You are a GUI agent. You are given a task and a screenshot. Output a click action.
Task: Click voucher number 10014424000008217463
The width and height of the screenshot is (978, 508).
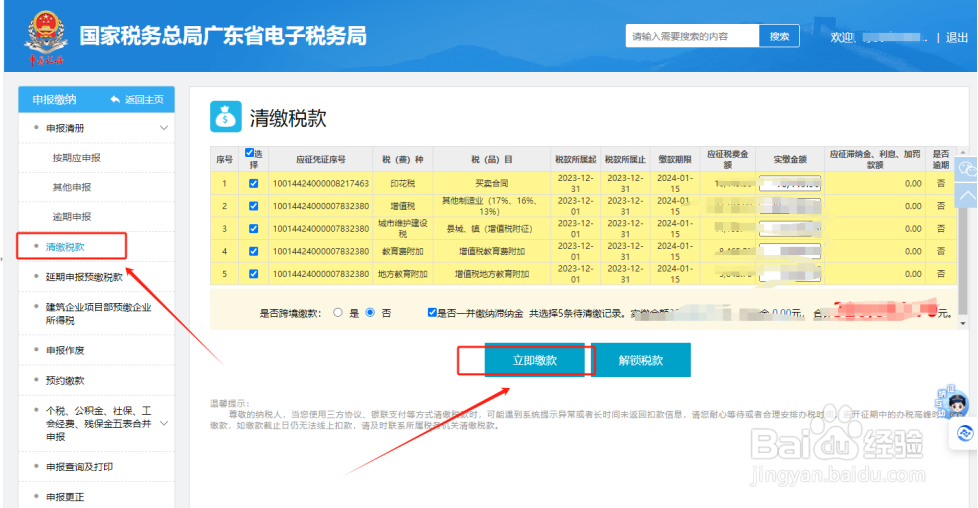coord(321,183)
